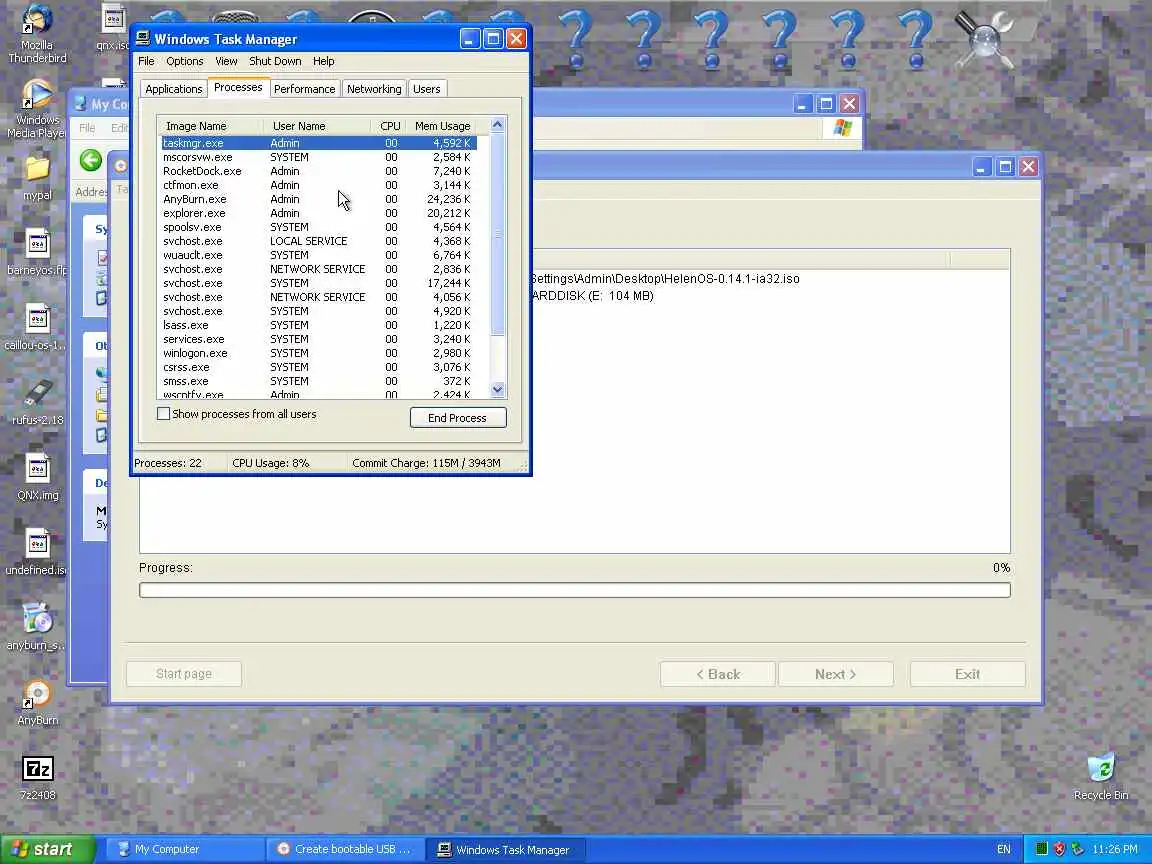1152x864 pixels.
Task: Click the AnyBurn progress bar
Action: click(x=575, y=590)
